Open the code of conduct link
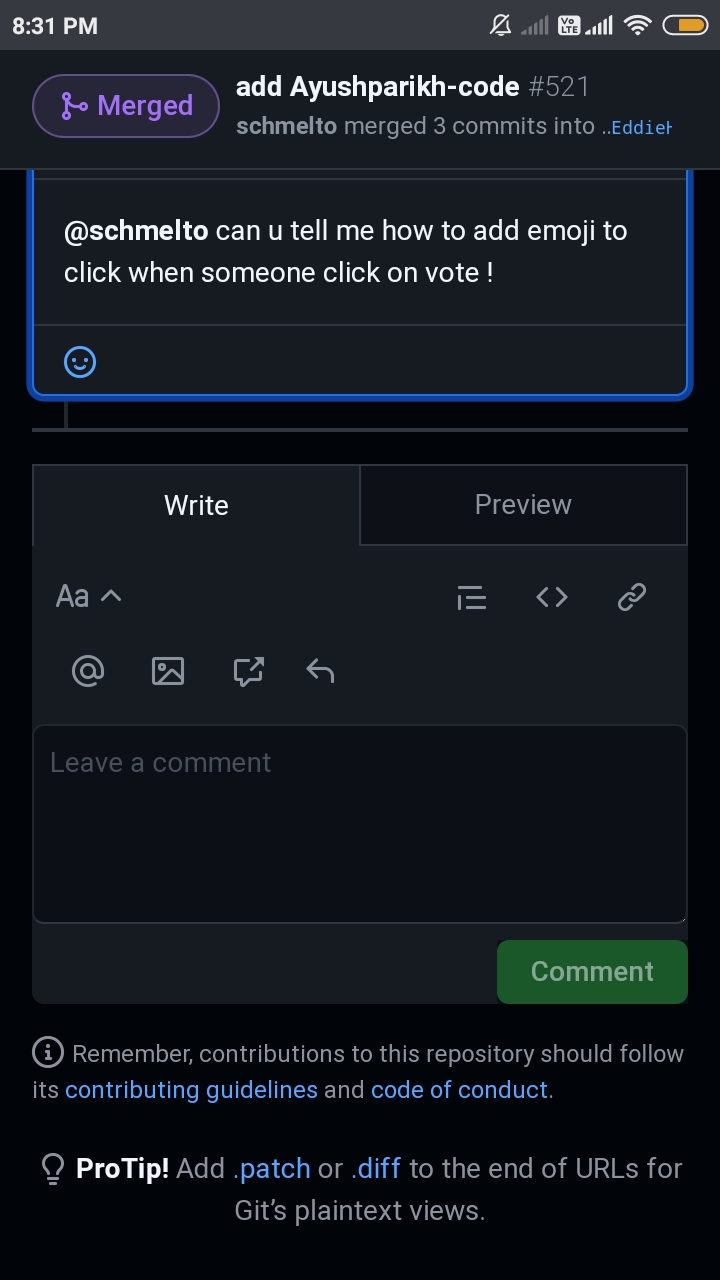Image resolution: width=720 pixels, height=1280 pixels. pos(458,1089)
